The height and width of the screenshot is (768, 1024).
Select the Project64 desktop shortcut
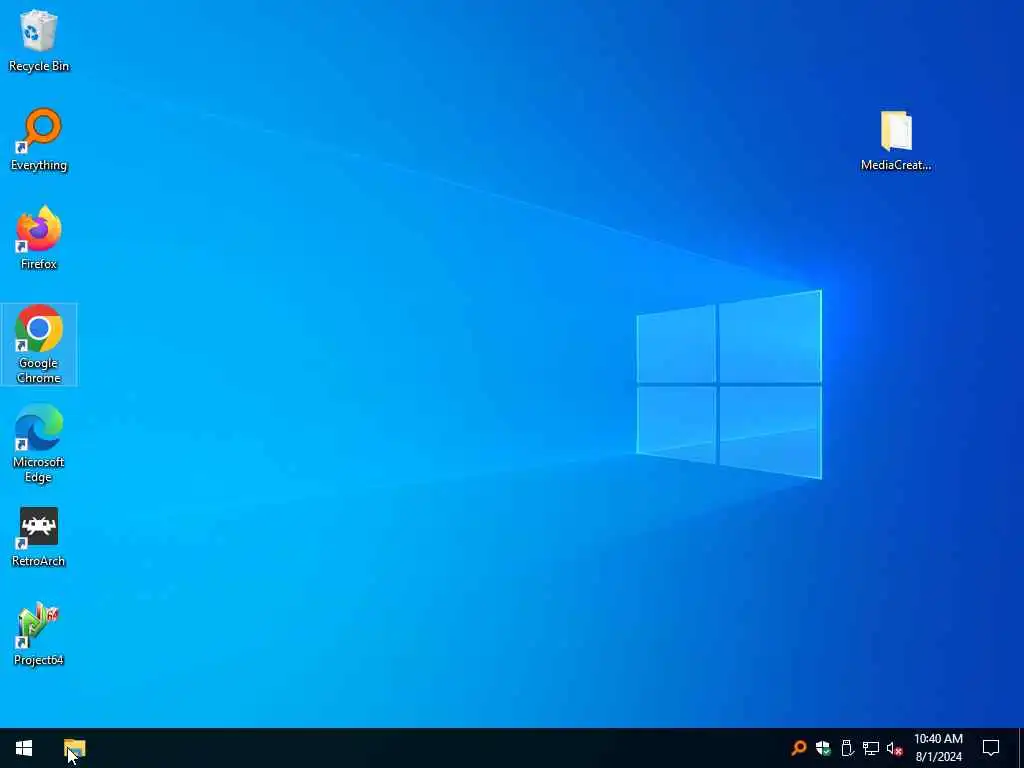coord(39,633)
